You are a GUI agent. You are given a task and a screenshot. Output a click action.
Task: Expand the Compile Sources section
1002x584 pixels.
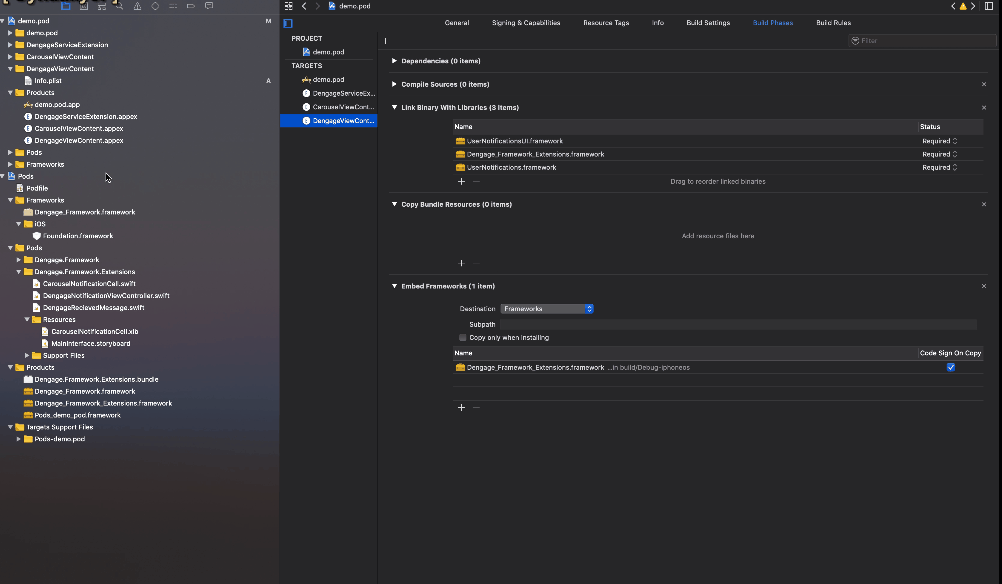click(x=394, y=84)
